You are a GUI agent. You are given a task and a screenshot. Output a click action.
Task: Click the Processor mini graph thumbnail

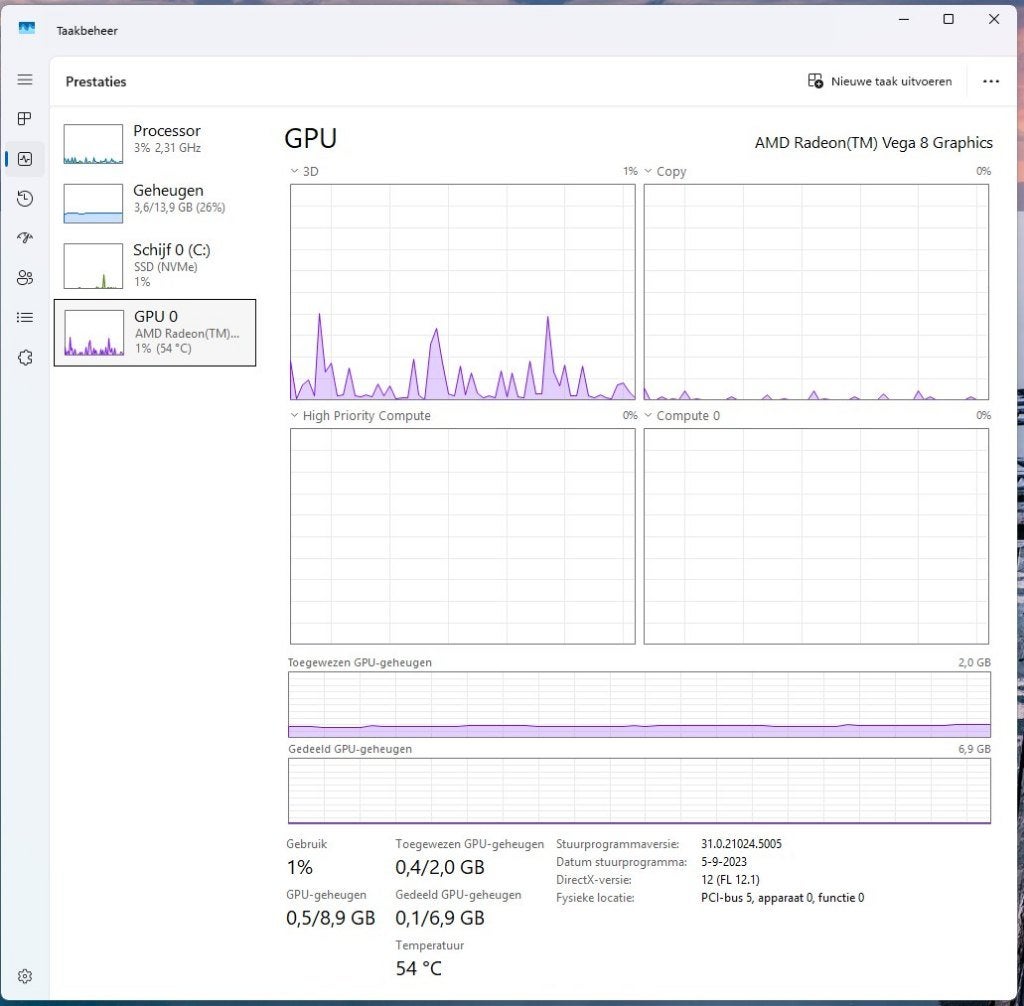pyautogui.click(x=93, y=144)
